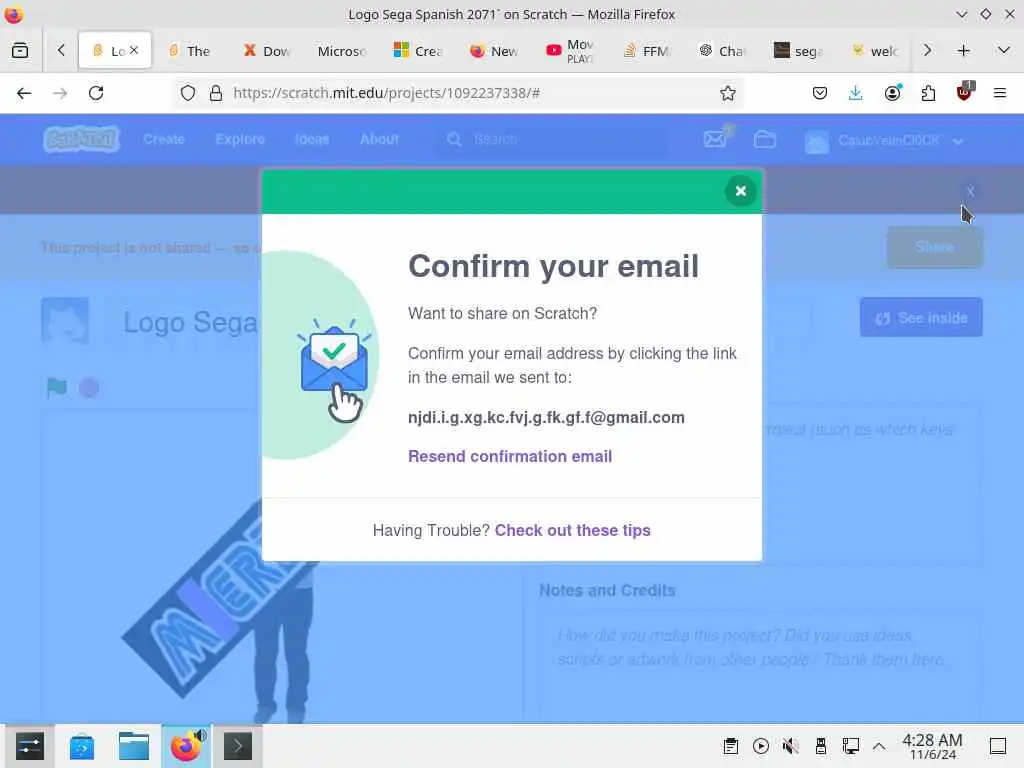Click the See inside button
Screen dimensions: 1024x768
[x=921, y=318]
